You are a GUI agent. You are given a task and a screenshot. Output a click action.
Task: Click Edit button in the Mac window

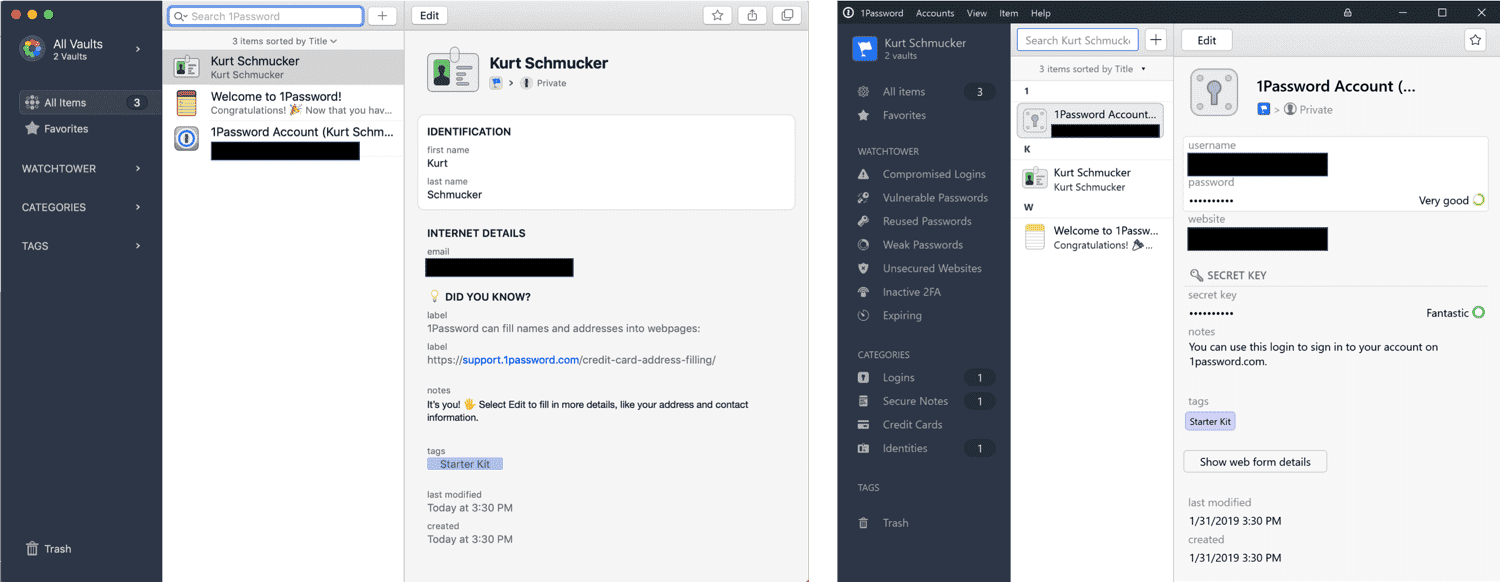coord(429,15)
